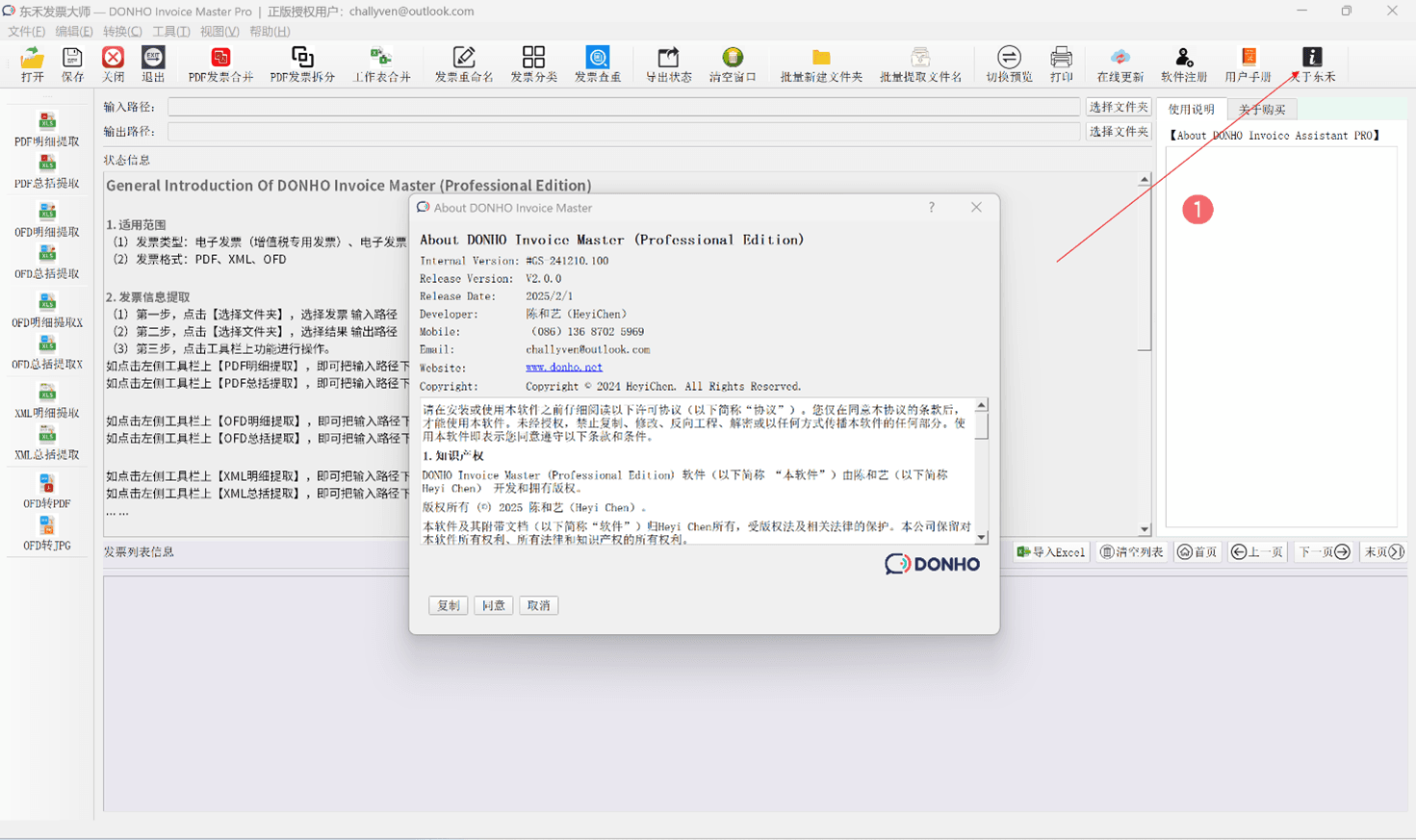Click license text scrollbar up arrow

981,405
